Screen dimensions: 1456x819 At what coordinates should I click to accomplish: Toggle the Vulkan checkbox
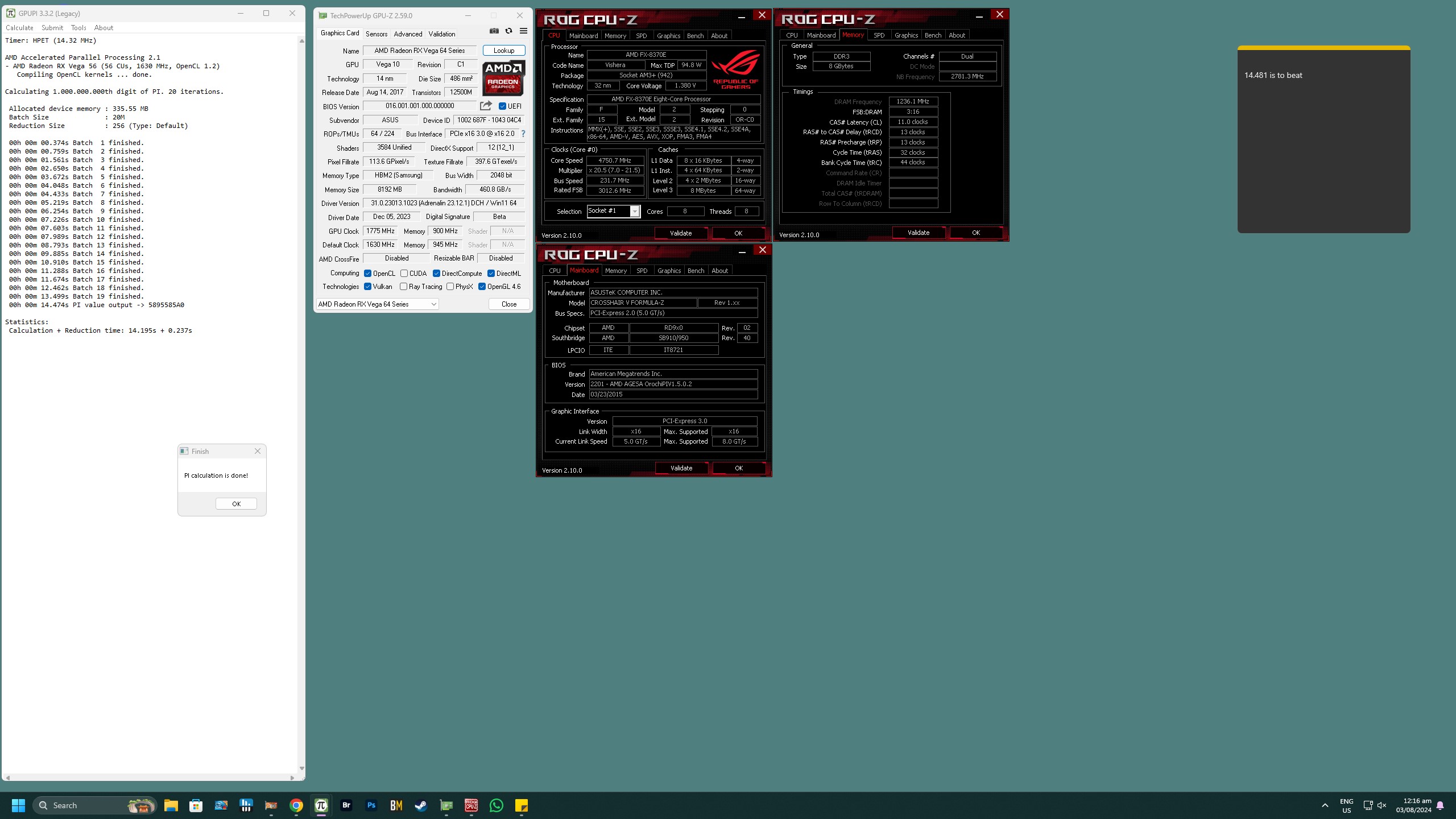click(x=368, y=287)
